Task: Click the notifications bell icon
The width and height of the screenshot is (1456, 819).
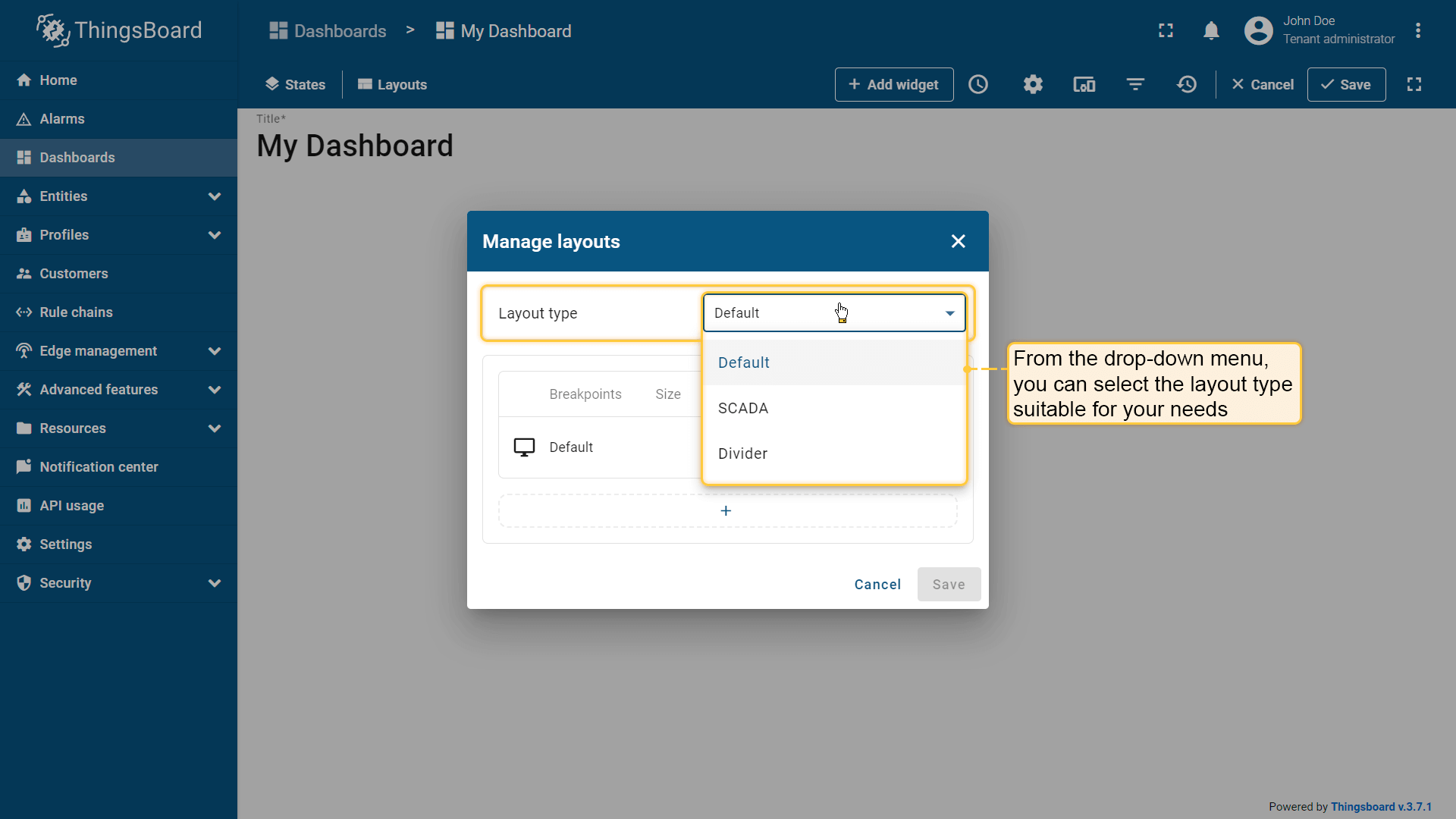Action: 1211,31
